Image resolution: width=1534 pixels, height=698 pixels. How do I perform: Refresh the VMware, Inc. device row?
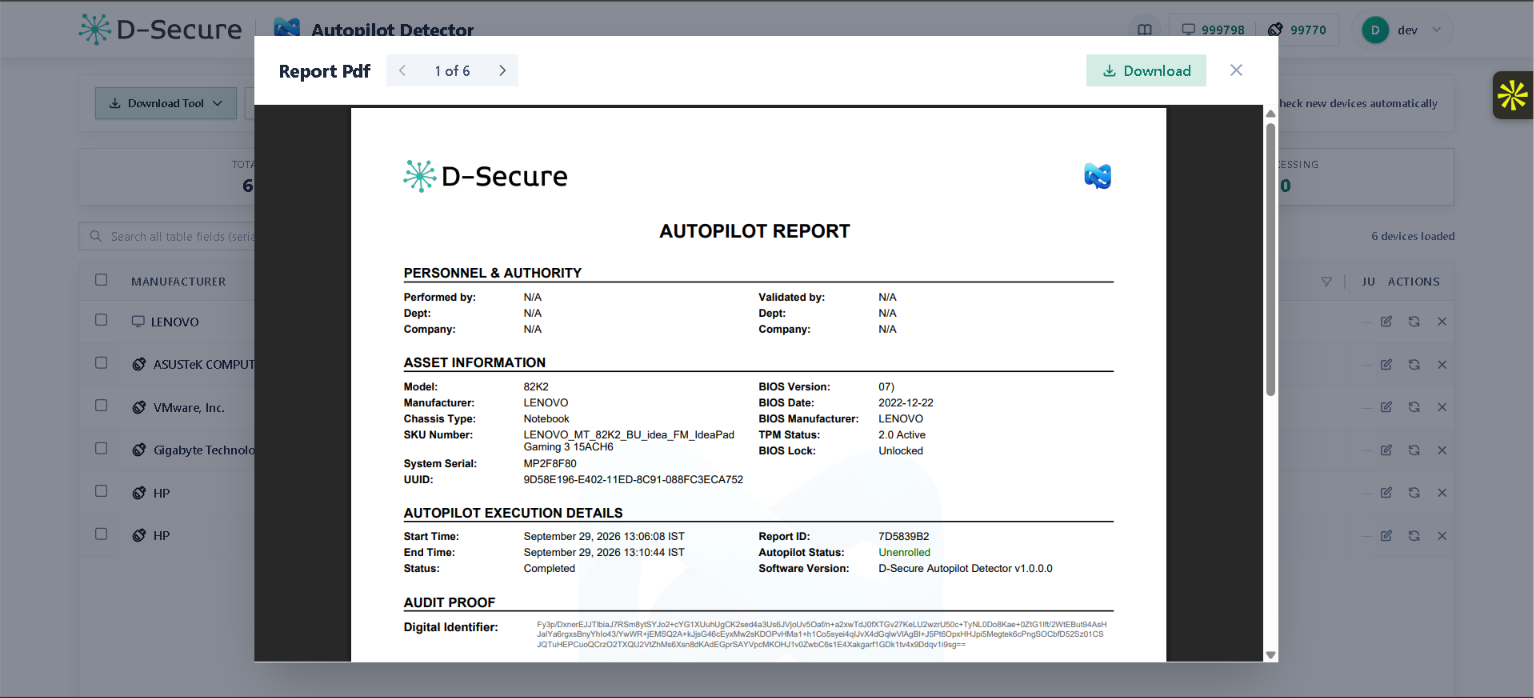click(1414, 407)
